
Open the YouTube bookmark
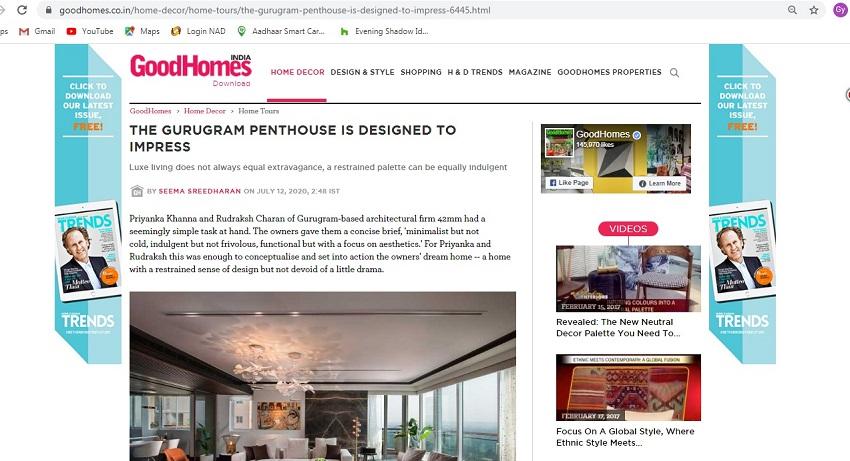click(90, 31)
